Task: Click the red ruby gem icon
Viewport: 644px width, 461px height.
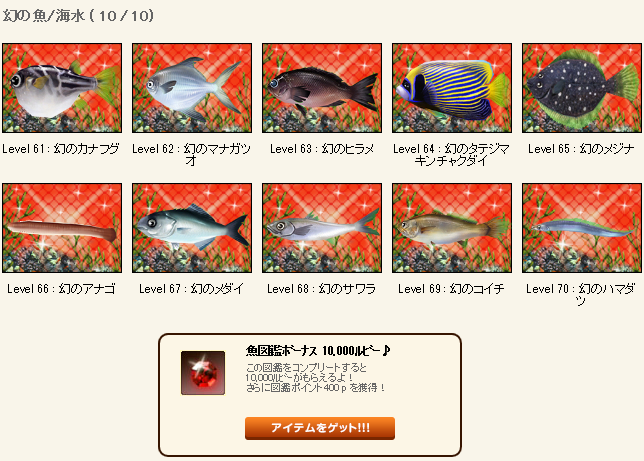Action: (x=203, y=373)
